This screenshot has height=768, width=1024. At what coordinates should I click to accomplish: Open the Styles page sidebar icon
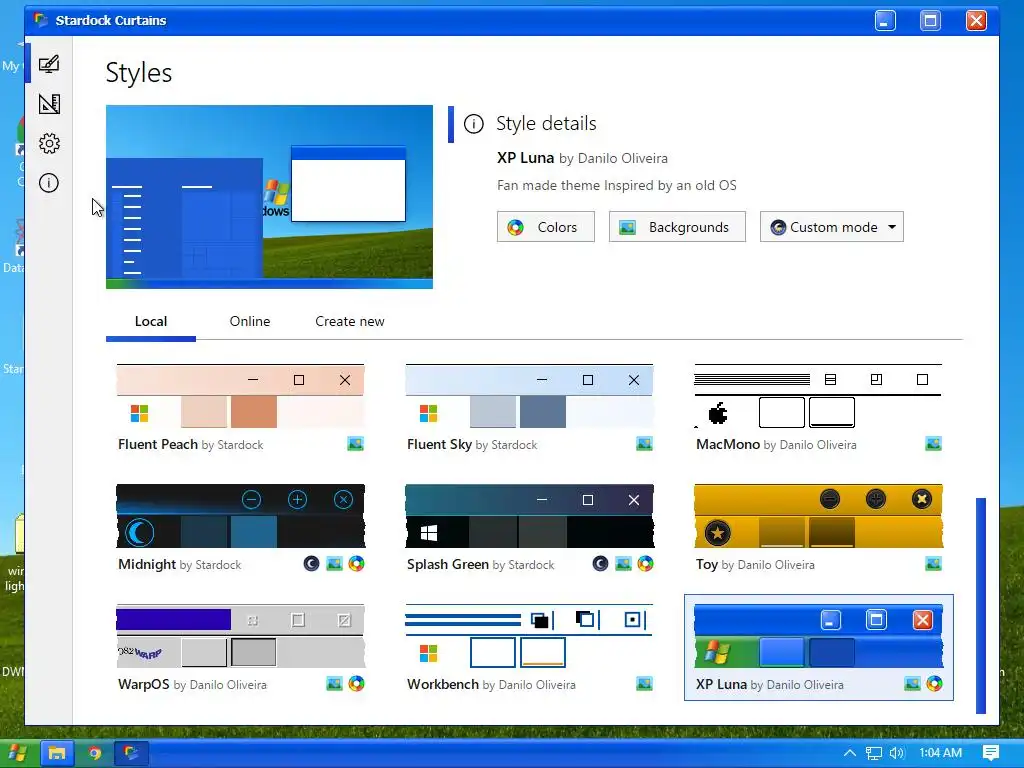(49, 64)
